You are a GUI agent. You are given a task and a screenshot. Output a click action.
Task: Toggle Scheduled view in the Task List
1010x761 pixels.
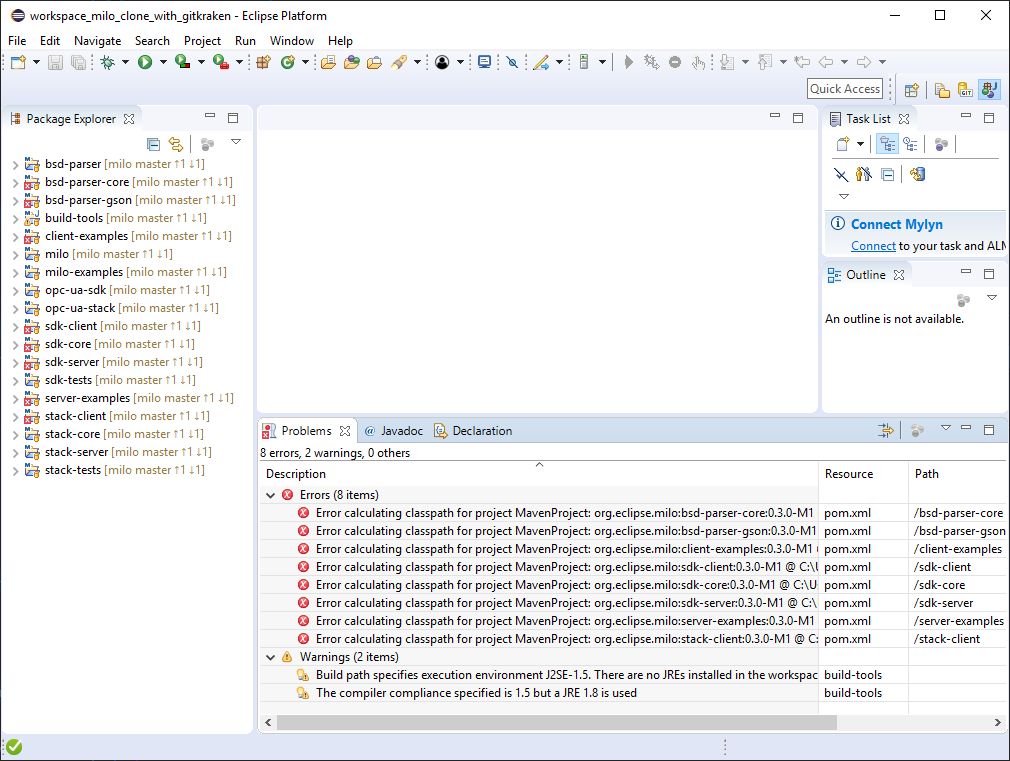click(x=910, y=144)
